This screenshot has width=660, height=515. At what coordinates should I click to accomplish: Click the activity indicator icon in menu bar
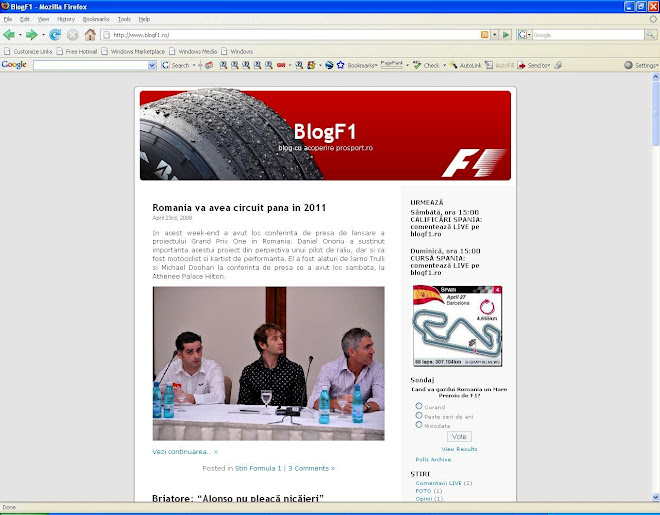pos(653,19)
